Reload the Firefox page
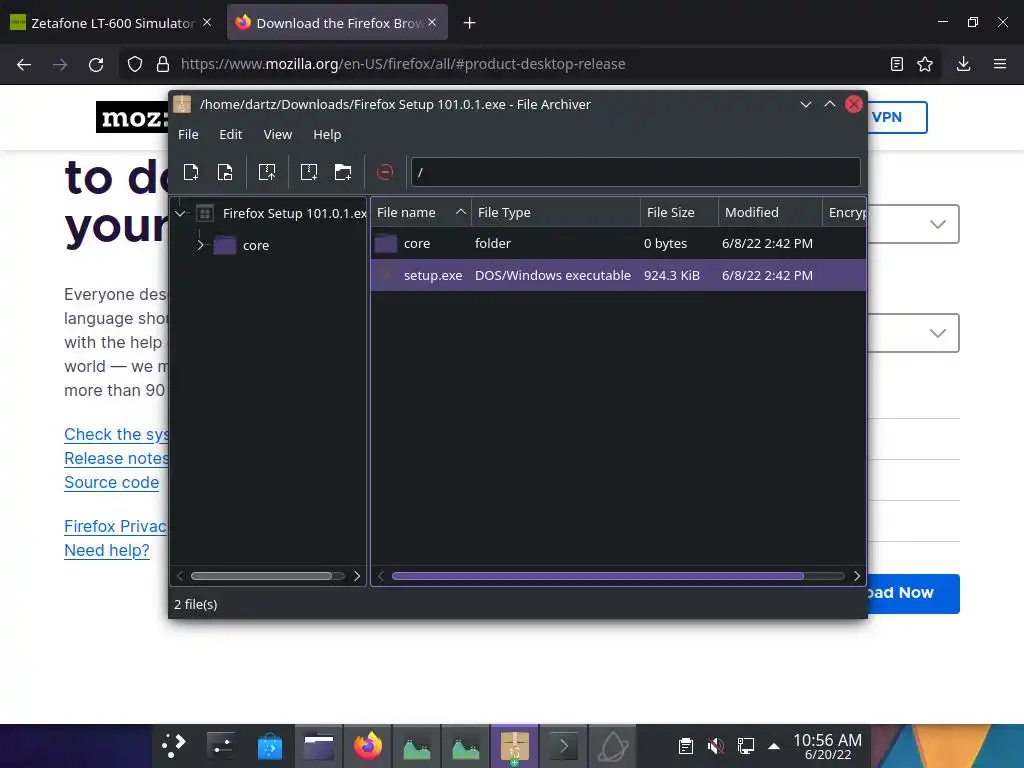Screen dimensions: 1024x768 [x=96, y=64]
